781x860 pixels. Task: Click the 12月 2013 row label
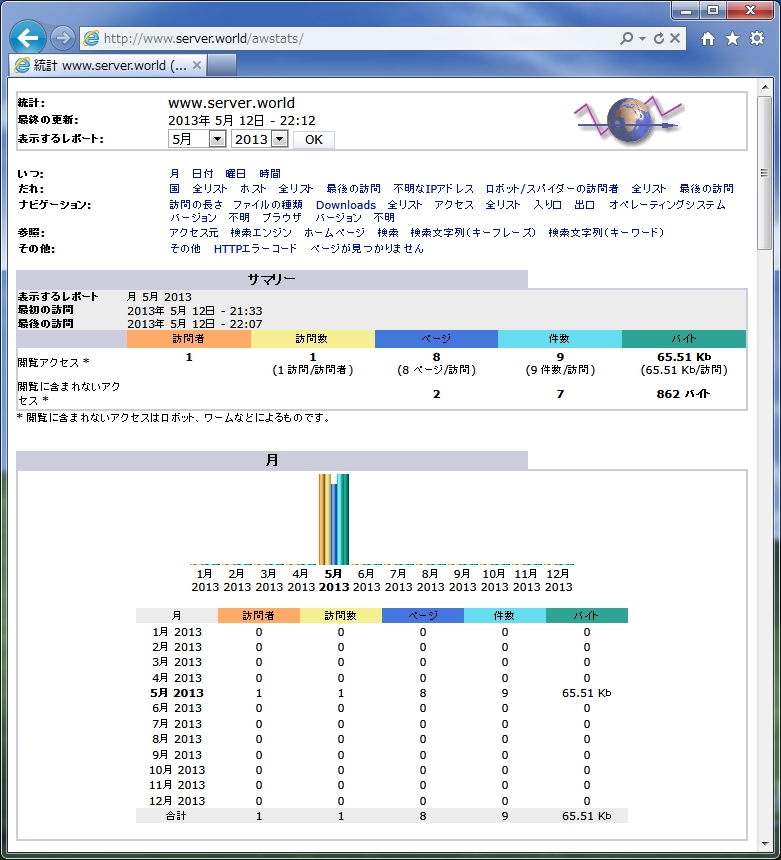pyautogui.click(x=177, y=801)
